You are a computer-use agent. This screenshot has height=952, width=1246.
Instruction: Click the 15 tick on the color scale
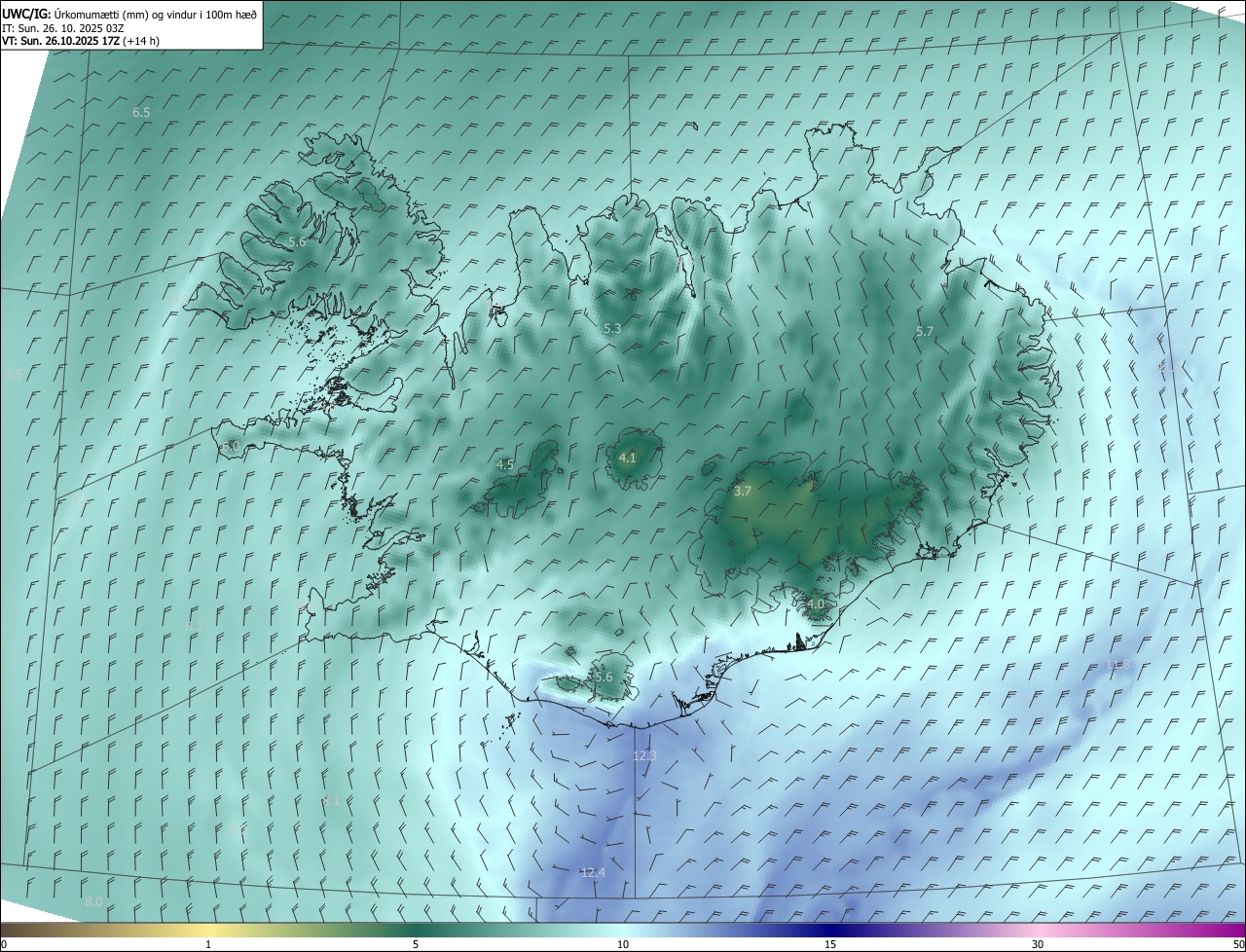point(830,944)
